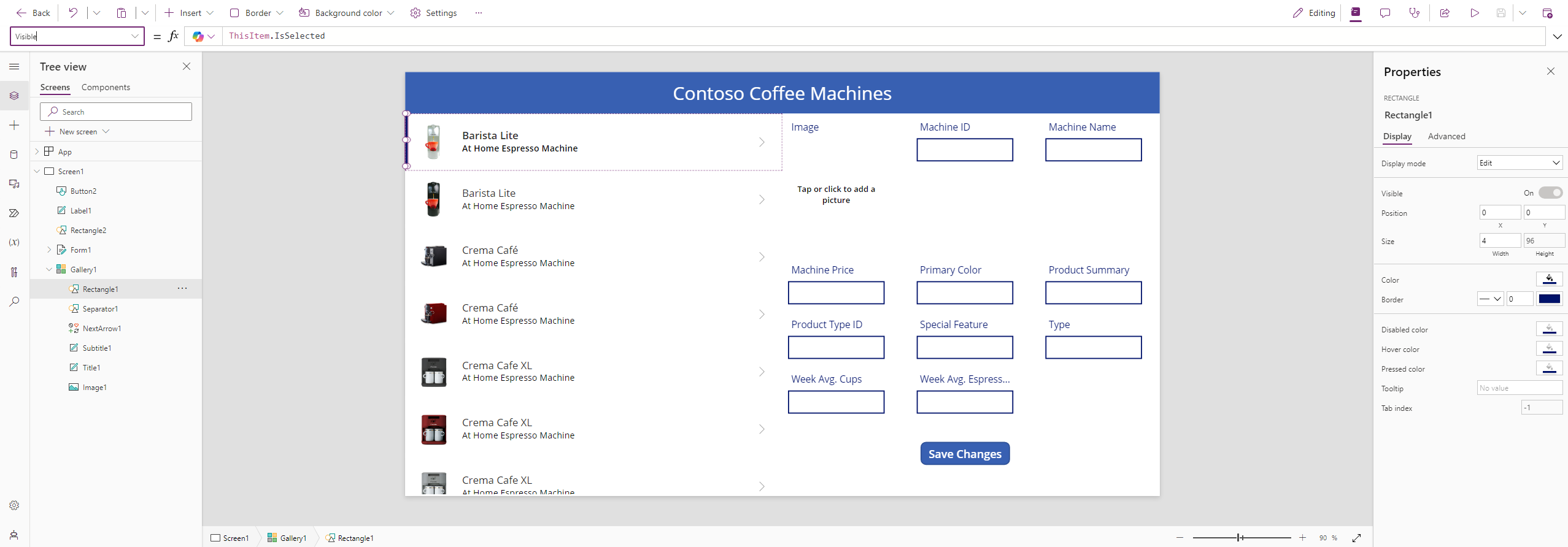Image resolution: width=1568 pixels, height=547 pixels.
Task: Open the dark blue Border color swatch
Action: pyautogui.click(x=1549, y=299)
